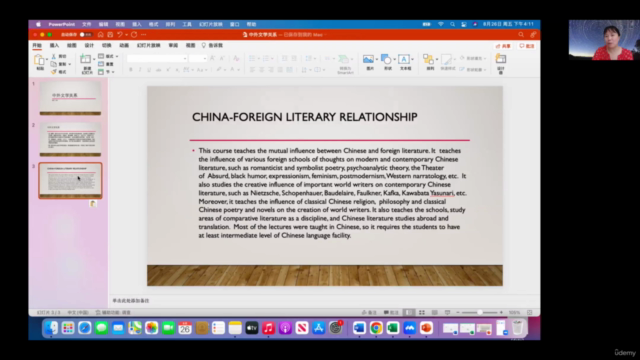This screenshot has height=360, width=640.
Task: Open the font color picker arrow
Action: pyautogui.click(x=238, y=70)
